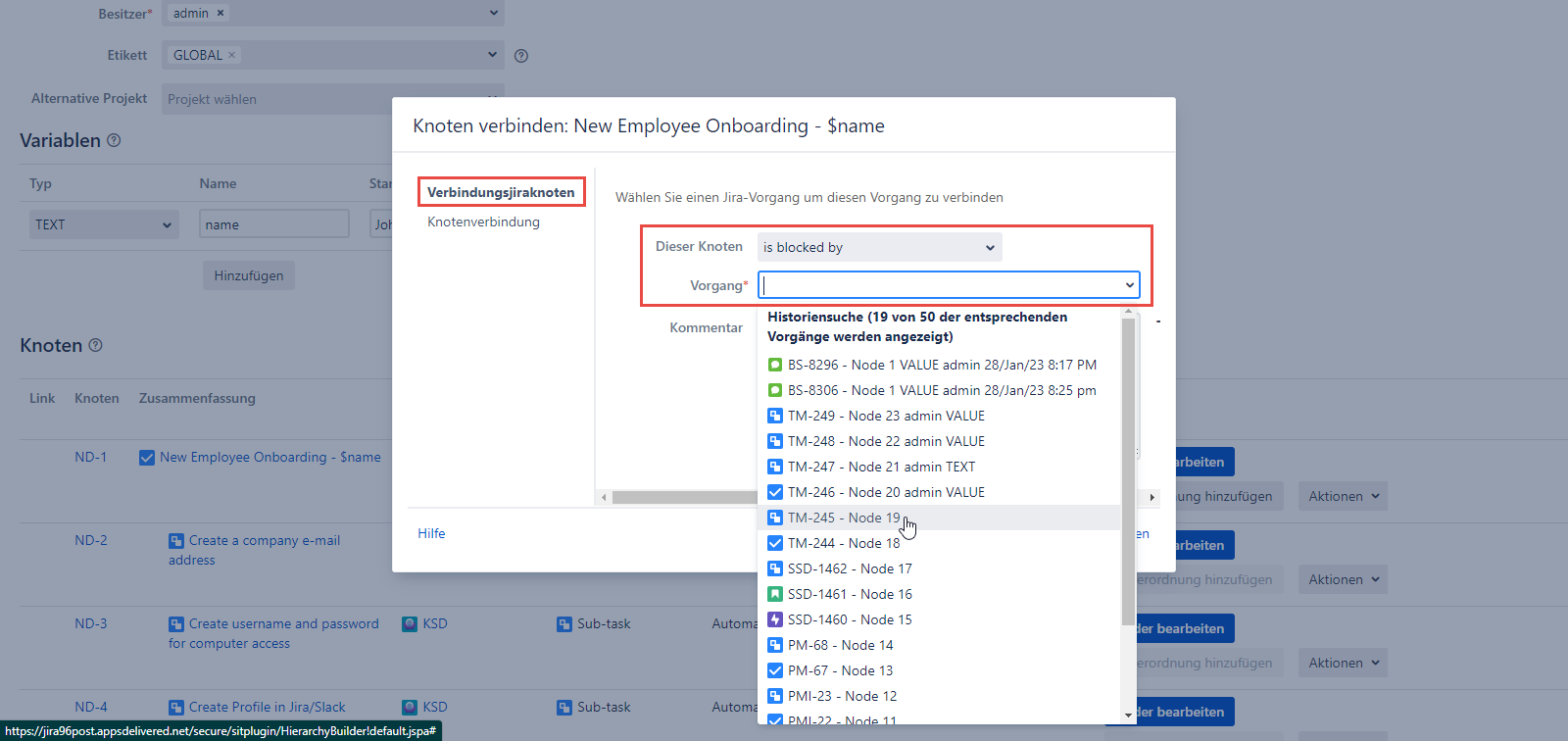Choose TM-245 - Node 19 from list
Image resolution: width=1568 pixels, height=741 pixels.
[x=843, y=518]
